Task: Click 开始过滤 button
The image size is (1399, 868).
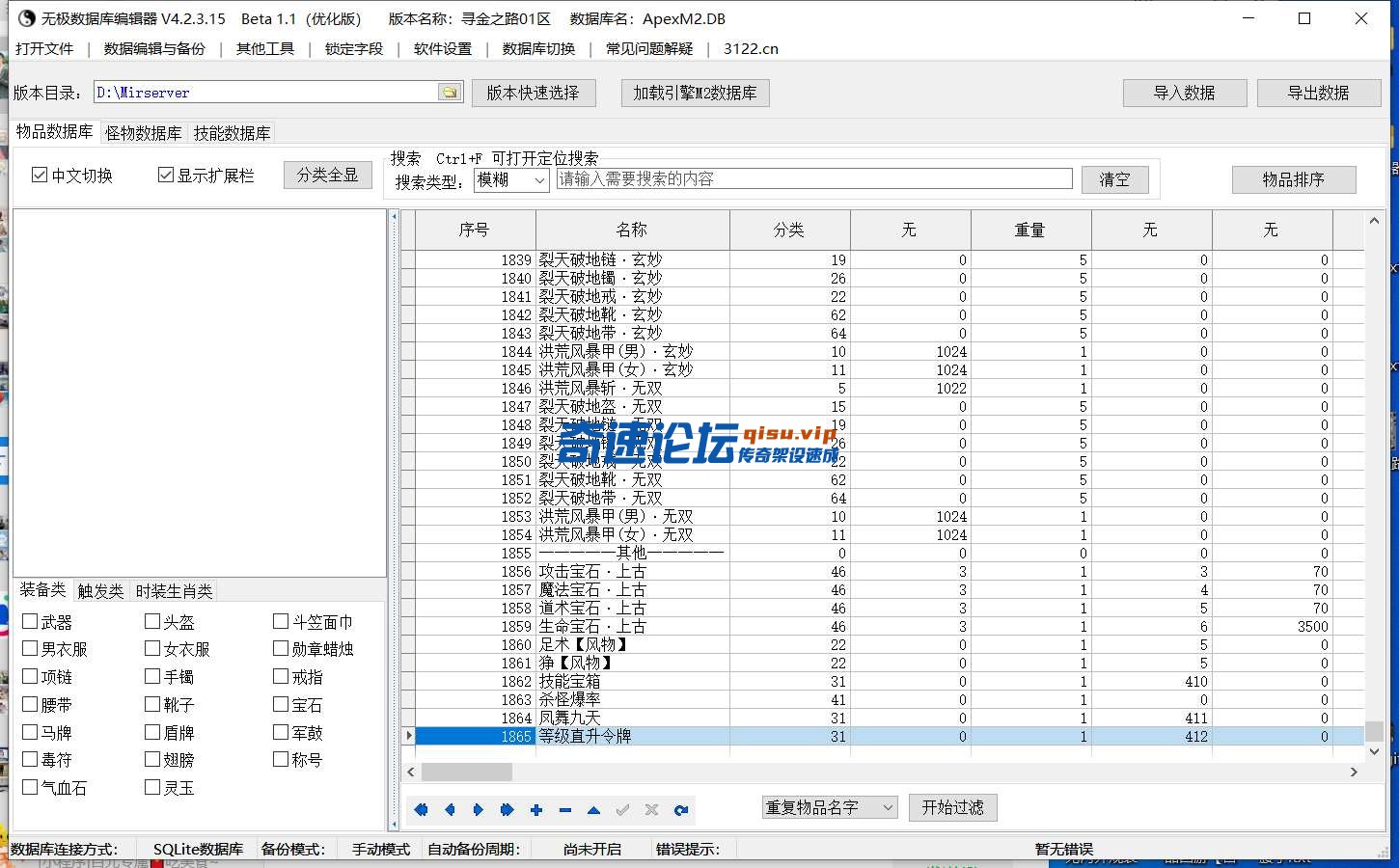Action: pos(953,807)
